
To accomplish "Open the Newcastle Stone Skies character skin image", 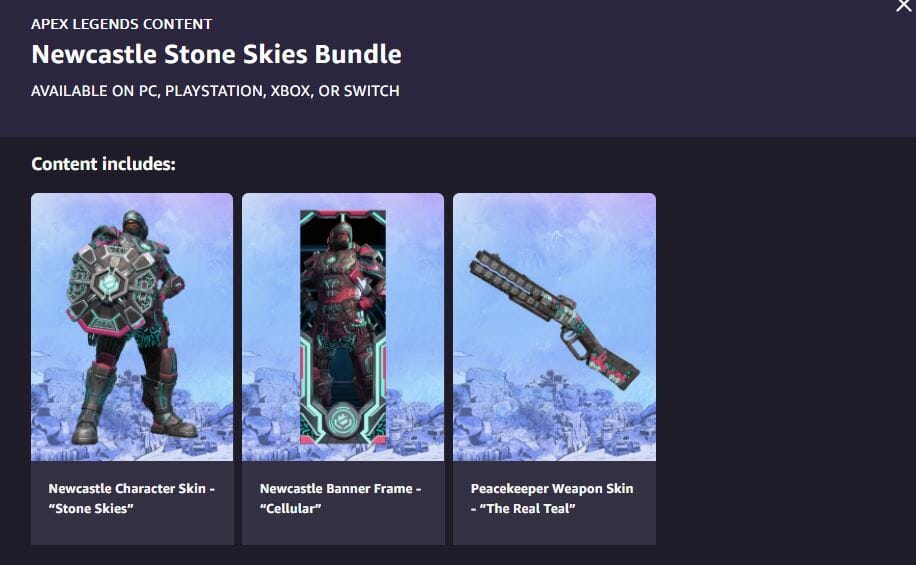I will tap(132, 327).
